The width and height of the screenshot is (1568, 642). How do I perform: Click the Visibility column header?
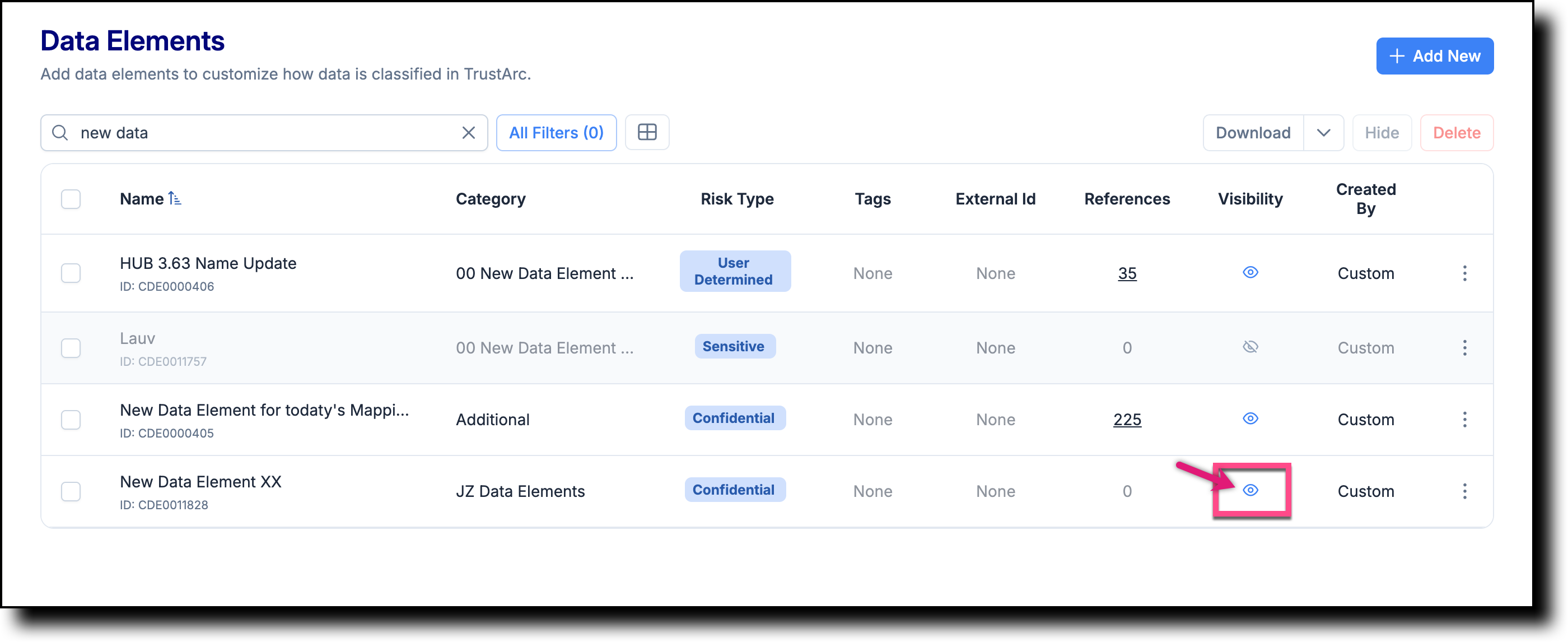pos(1250,198)
